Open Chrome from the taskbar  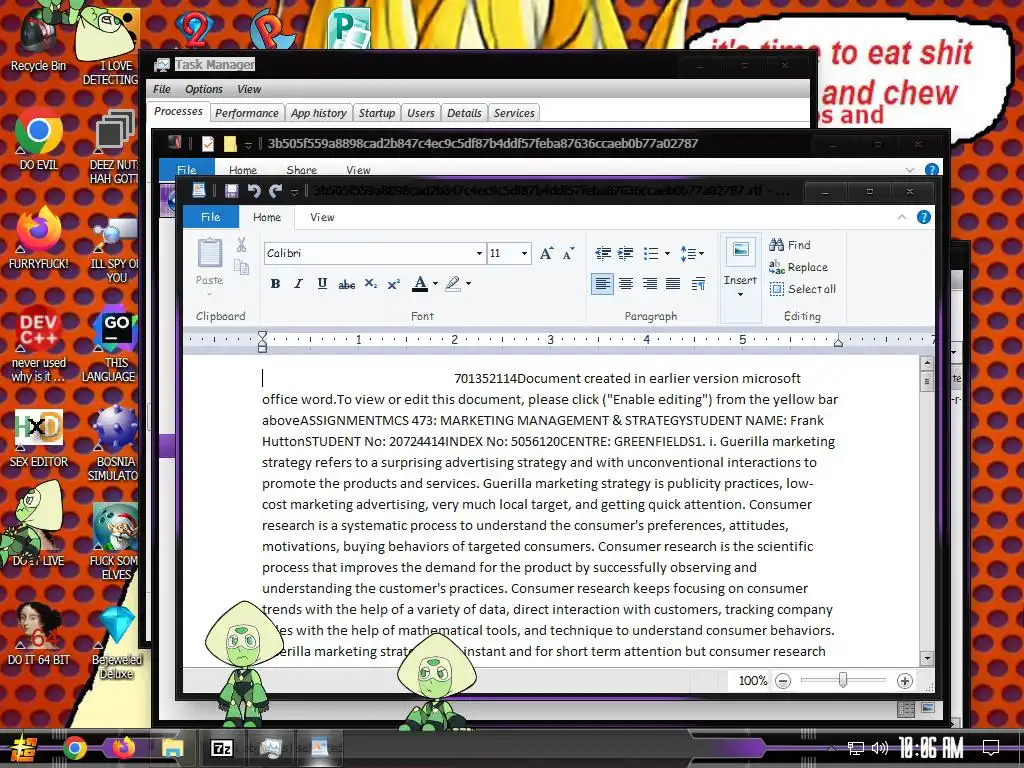point(74,748)
